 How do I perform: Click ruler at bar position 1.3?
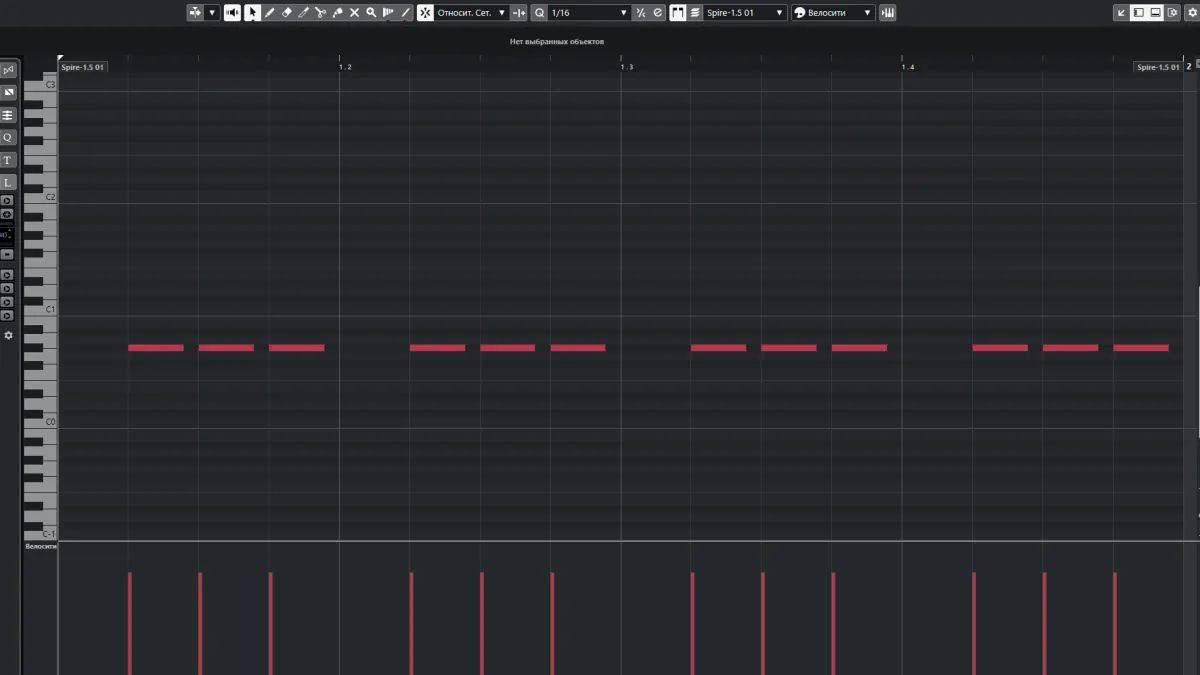[626, 67]
